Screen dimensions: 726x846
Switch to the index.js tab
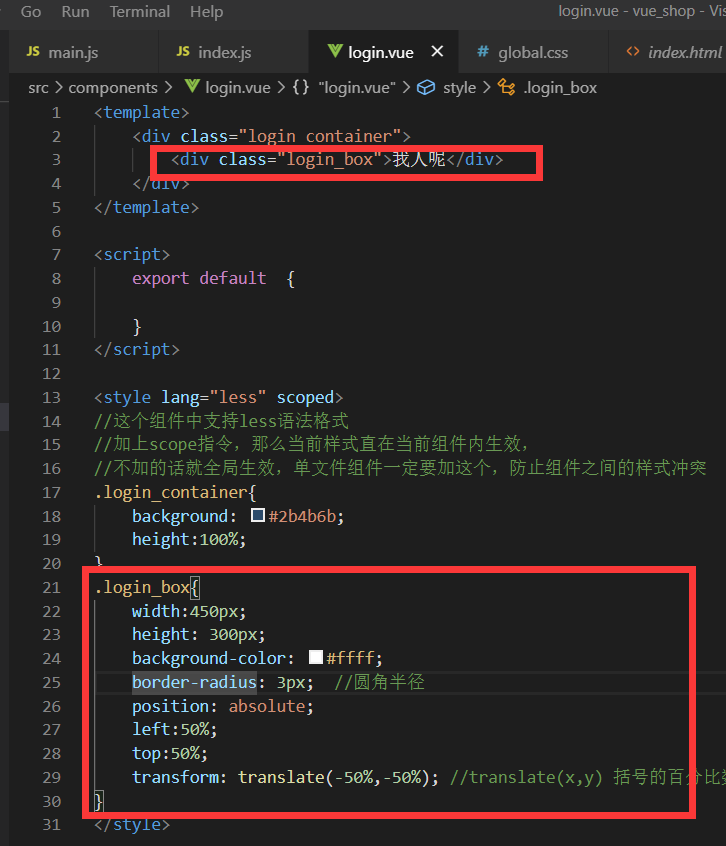234,52
